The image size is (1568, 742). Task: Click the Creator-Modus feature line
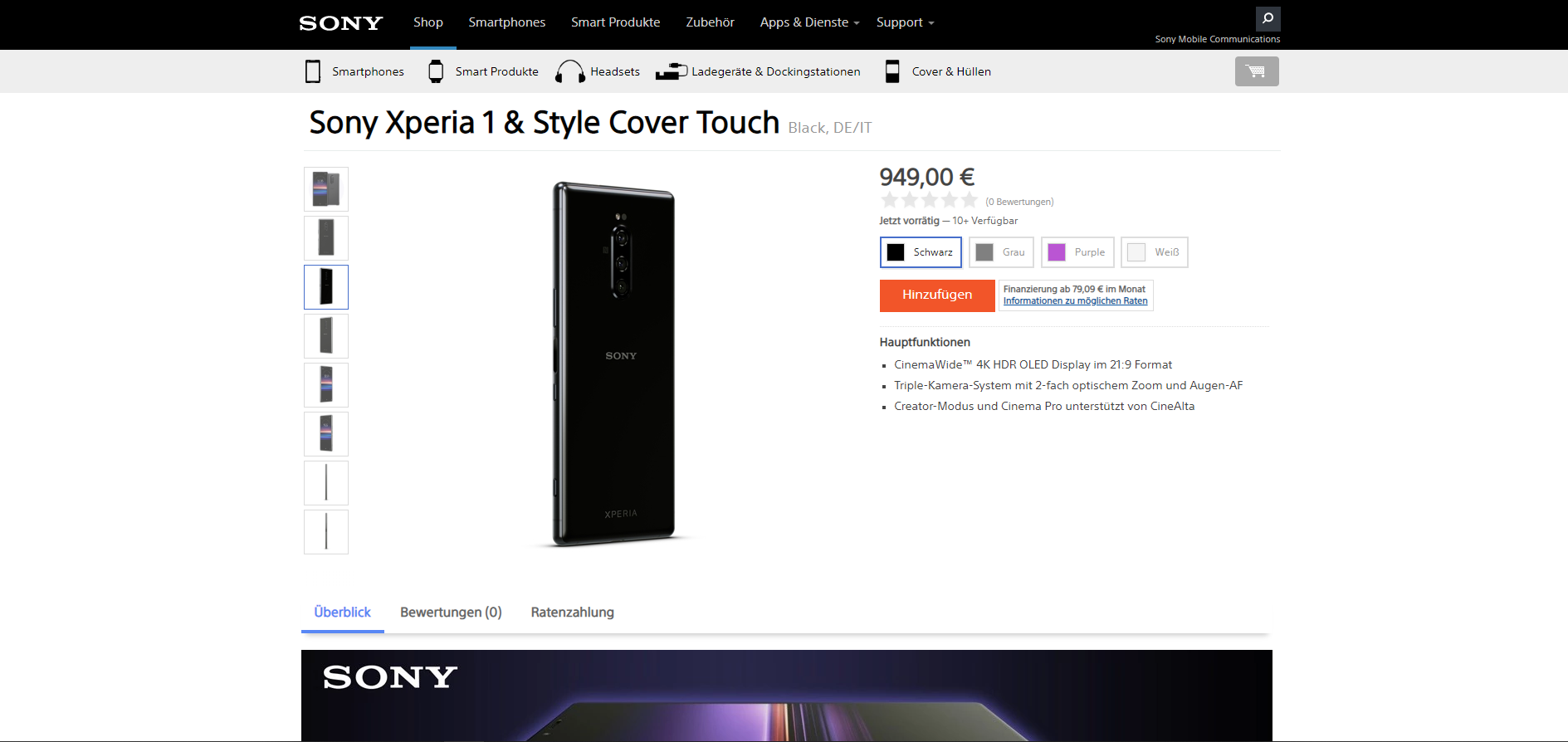coord(1044,406)
